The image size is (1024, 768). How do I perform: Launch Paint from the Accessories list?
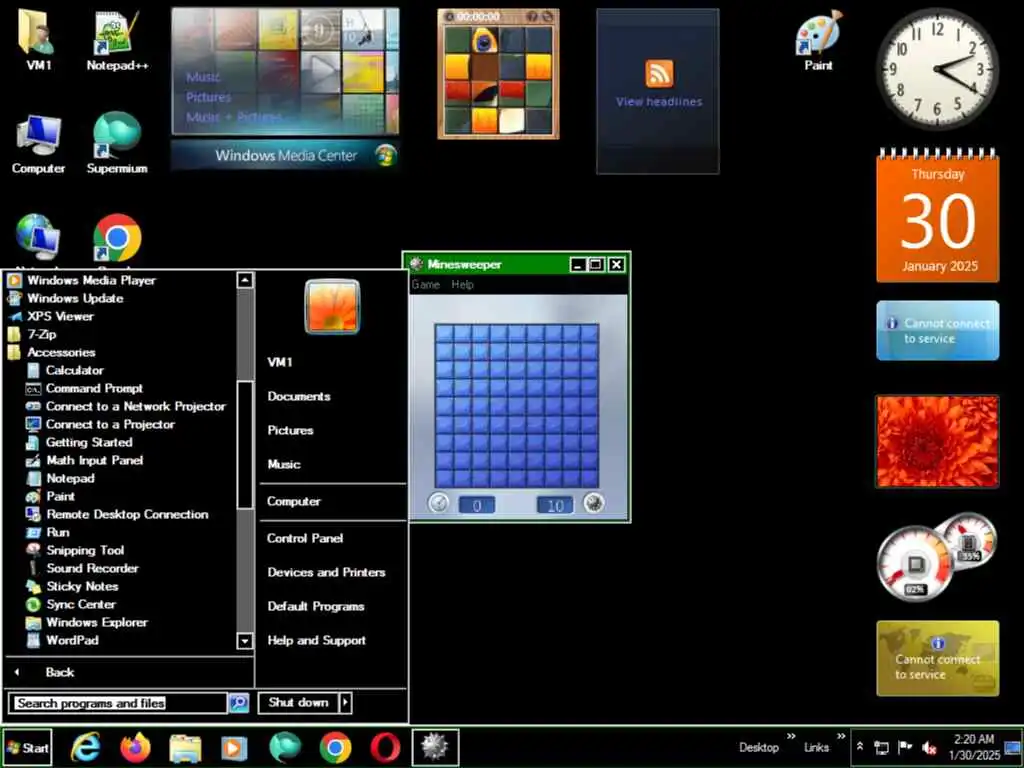click(x=50, y=496)
